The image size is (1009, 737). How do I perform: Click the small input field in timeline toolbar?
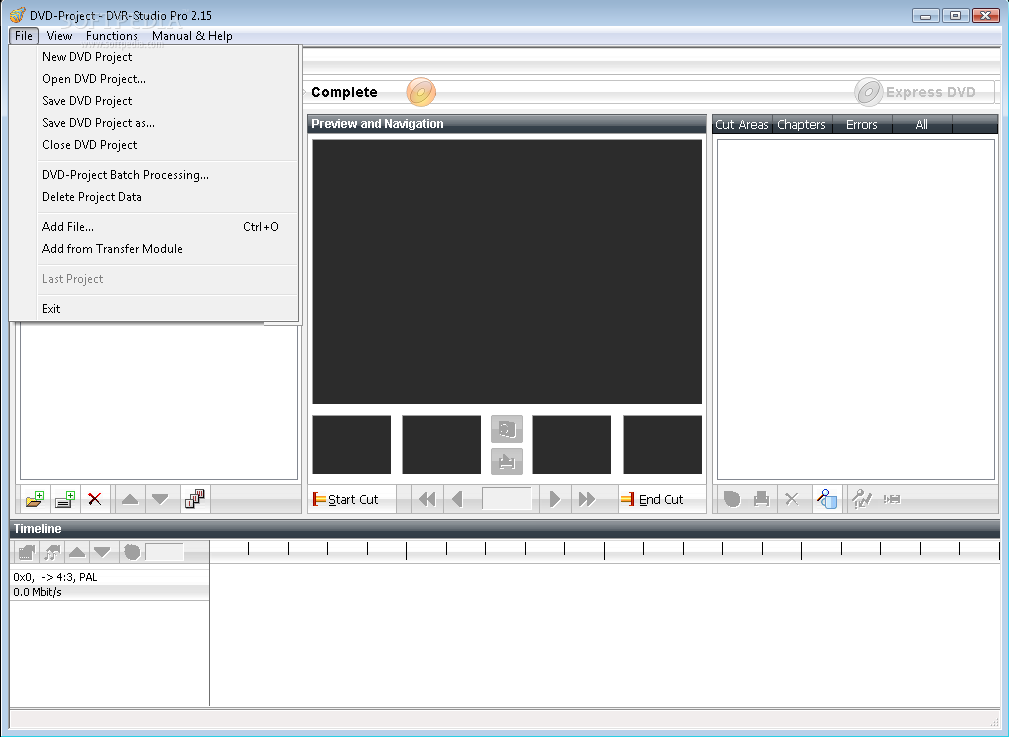point(164,552)
